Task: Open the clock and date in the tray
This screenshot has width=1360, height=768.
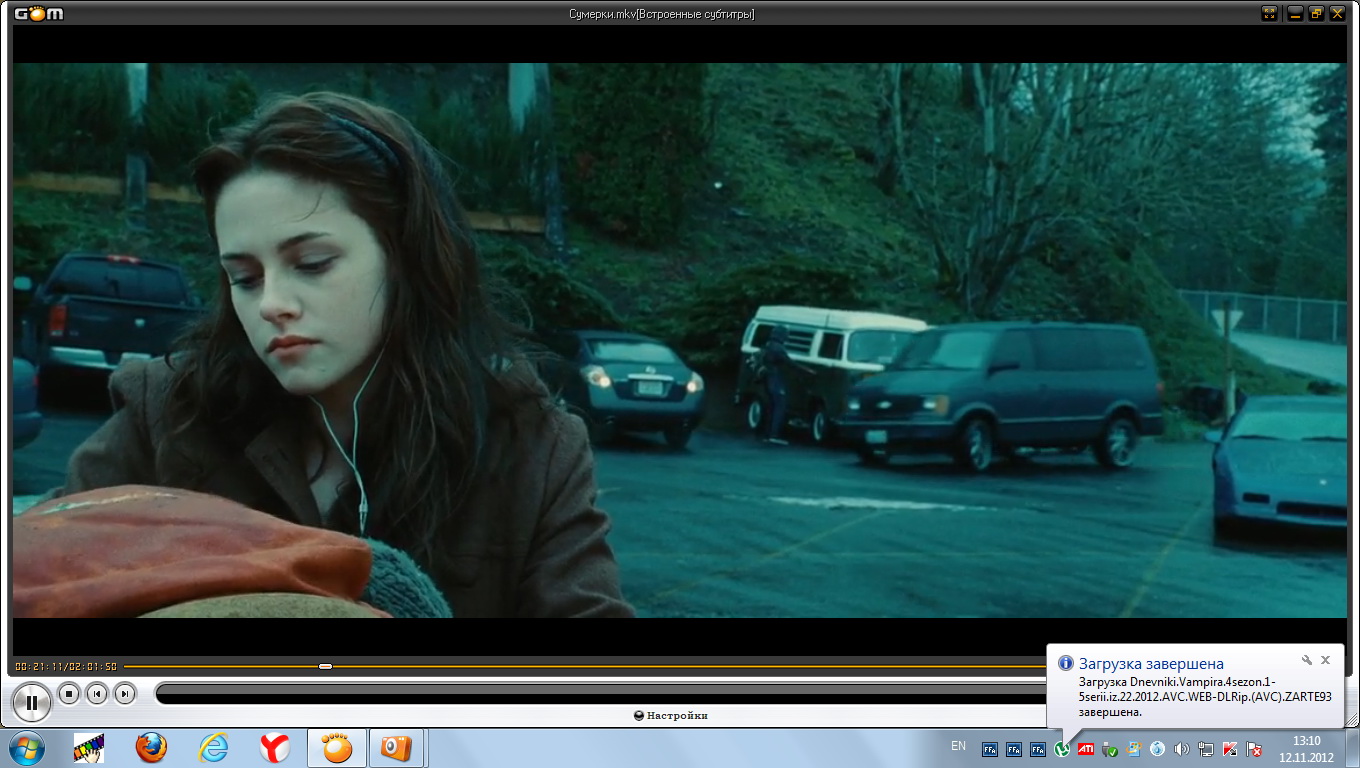Action: (x=1306, y=748)
